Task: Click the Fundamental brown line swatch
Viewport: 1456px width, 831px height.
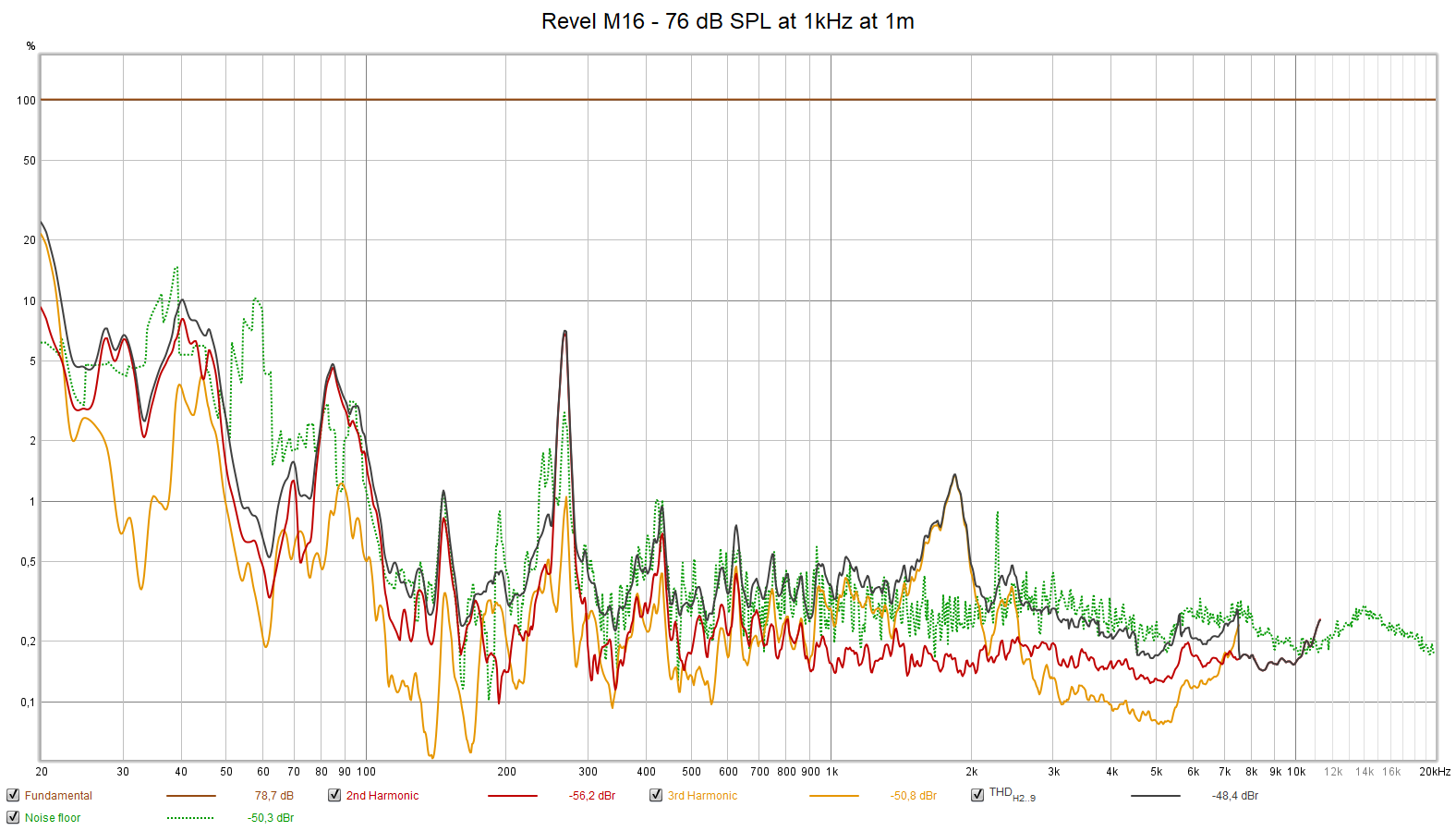Action: [190, 796]
